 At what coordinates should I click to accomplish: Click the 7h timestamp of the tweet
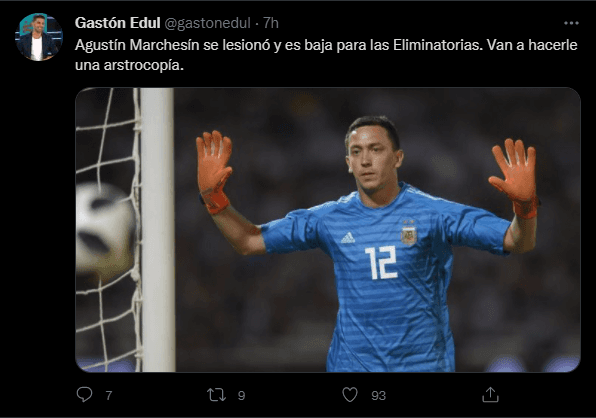pyautogui.click(x=271, y=23)
